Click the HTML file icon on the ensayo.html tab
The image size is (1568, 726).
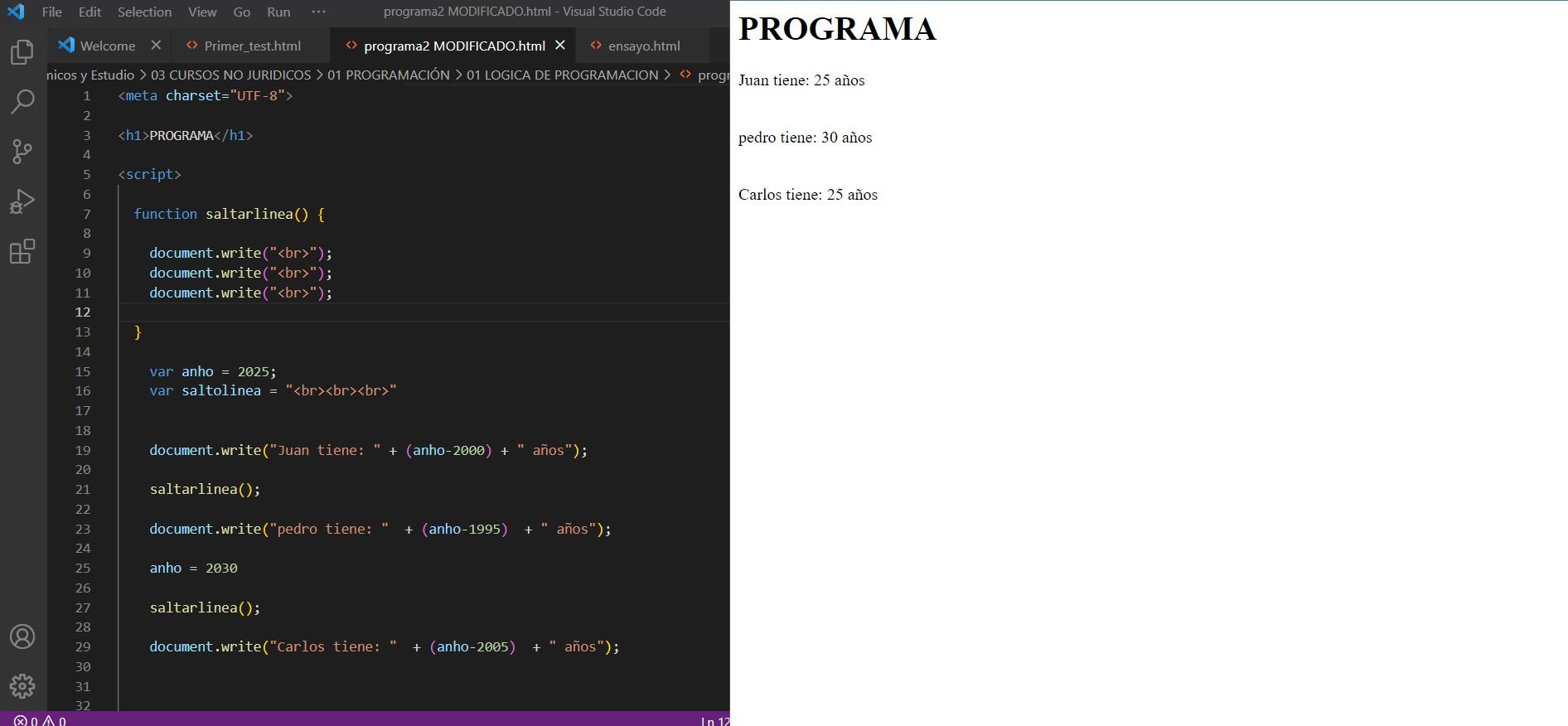[596, 46]
